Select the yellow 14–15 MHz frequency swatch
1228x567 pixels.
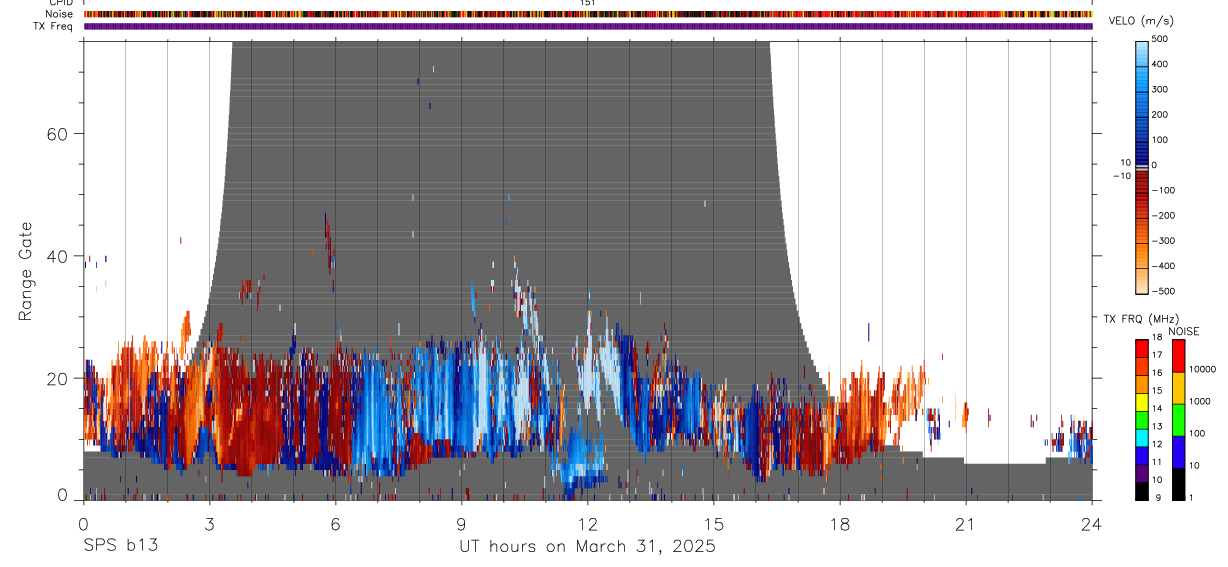pos(1142,401)
